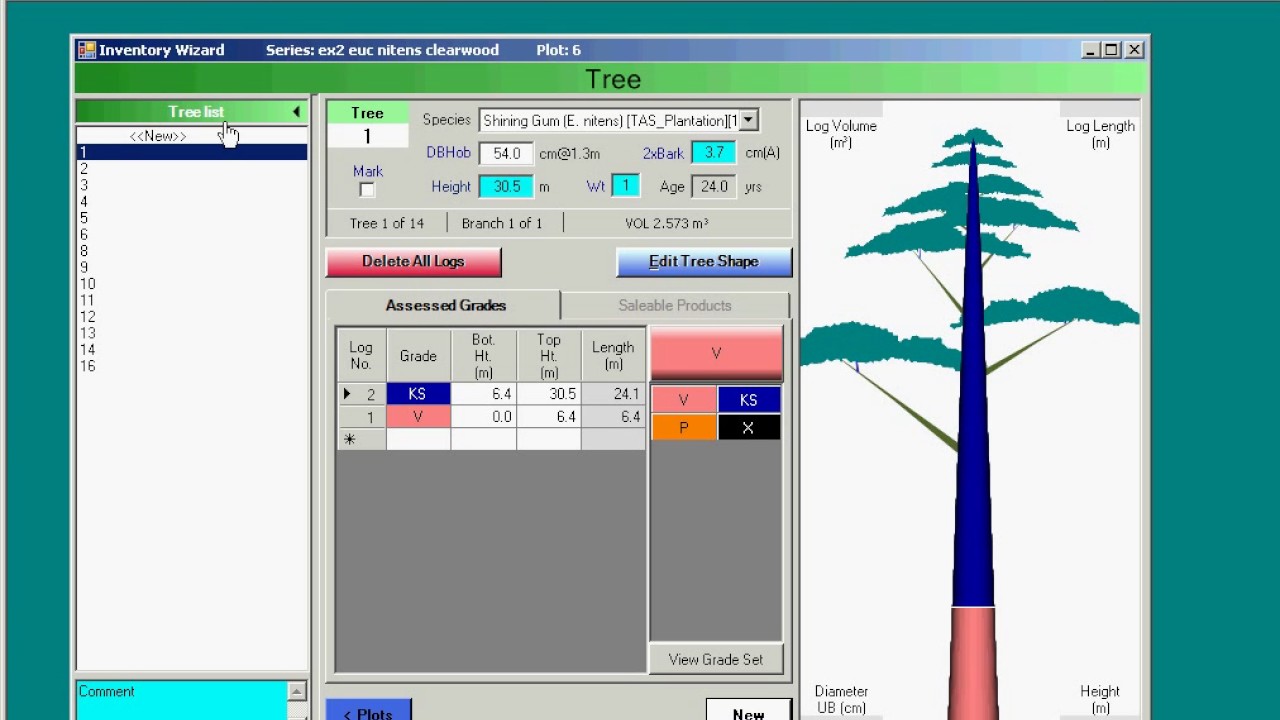Switch to the Assessed Grades tab

446,305
